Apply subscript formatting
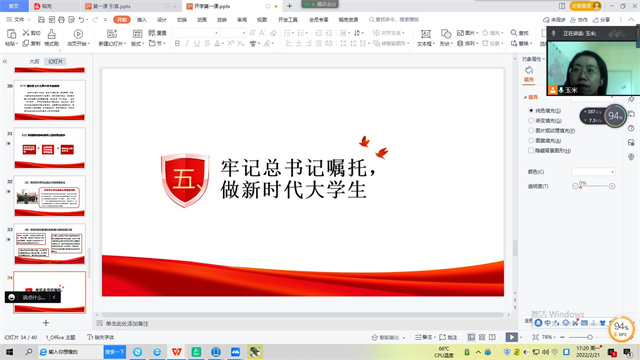Screen dimensions: 640x360 pos(240,43)
